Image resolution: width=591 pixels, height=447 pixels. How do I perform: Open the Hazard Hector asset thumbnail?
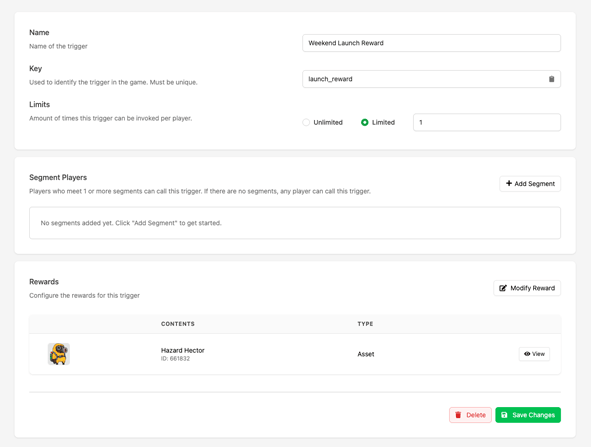point(59,354)
